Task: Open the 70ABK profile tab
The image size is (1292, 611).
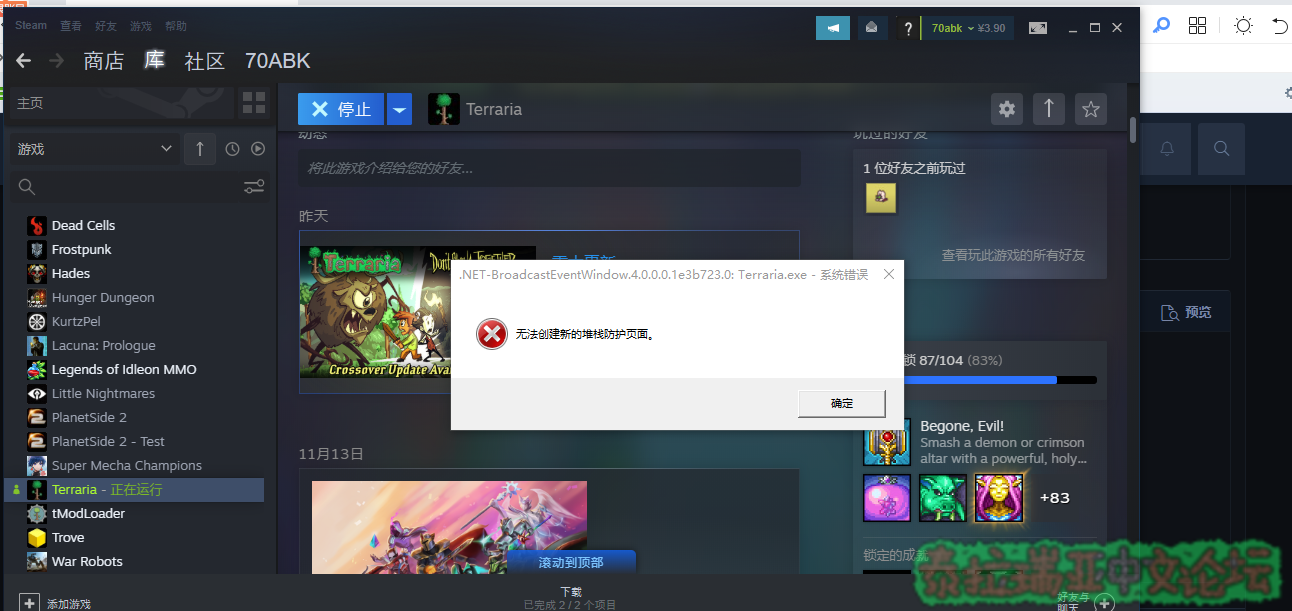Action: 278,61
